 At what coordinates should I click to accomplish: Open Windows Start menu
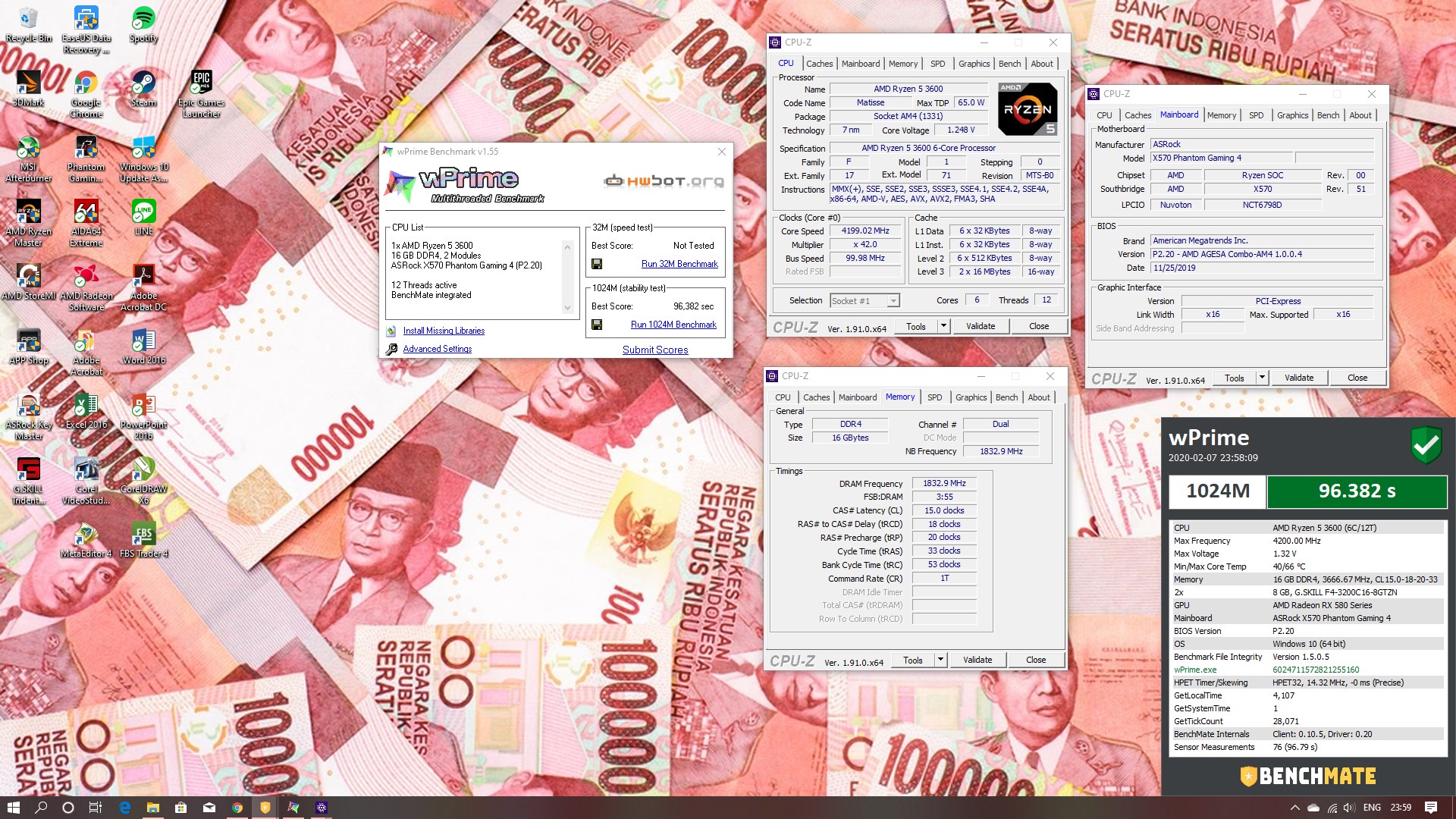[13, 808]
